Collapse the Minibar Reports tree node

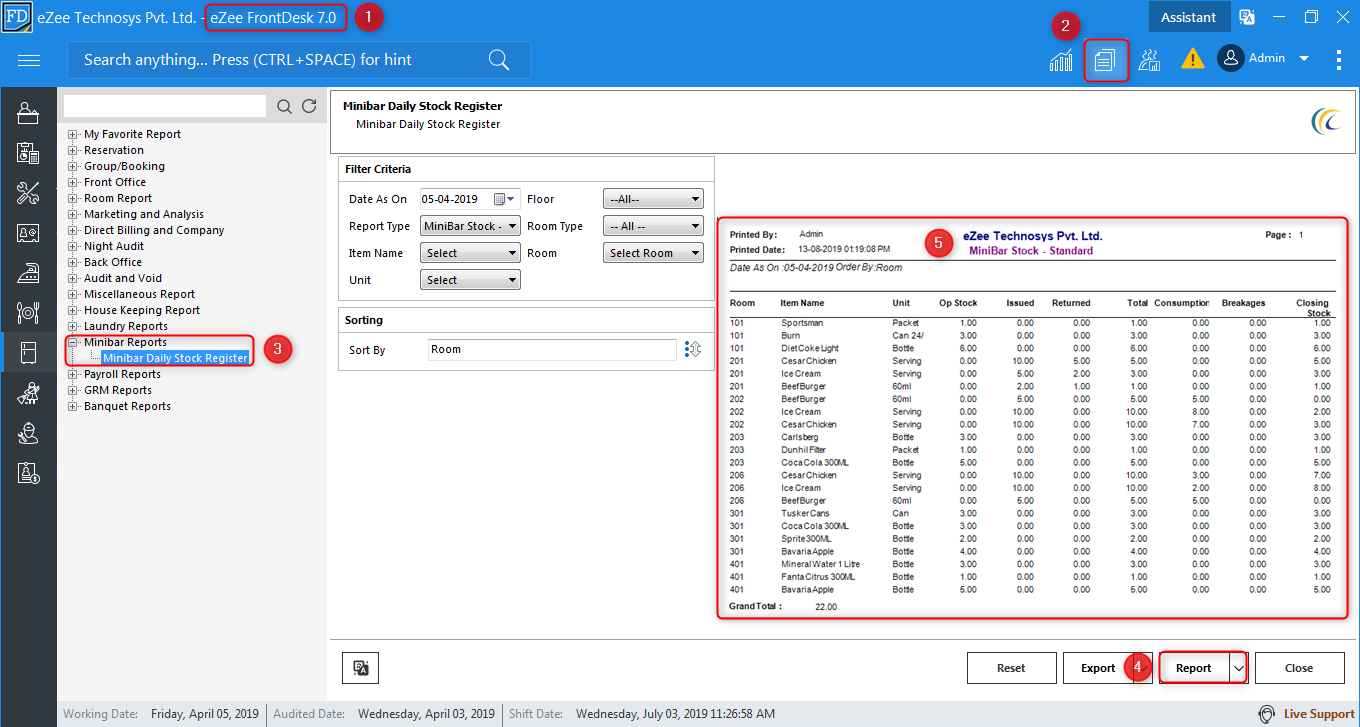73,342
